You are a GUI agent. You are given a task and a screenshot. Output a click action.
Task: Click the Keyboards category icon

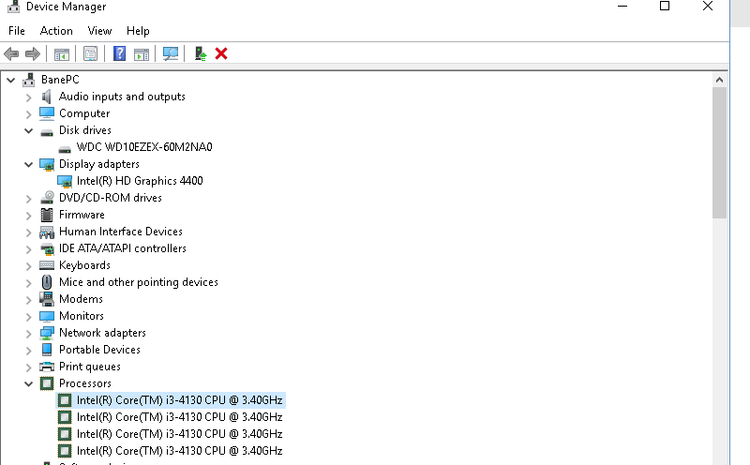(x=46, y=266)
